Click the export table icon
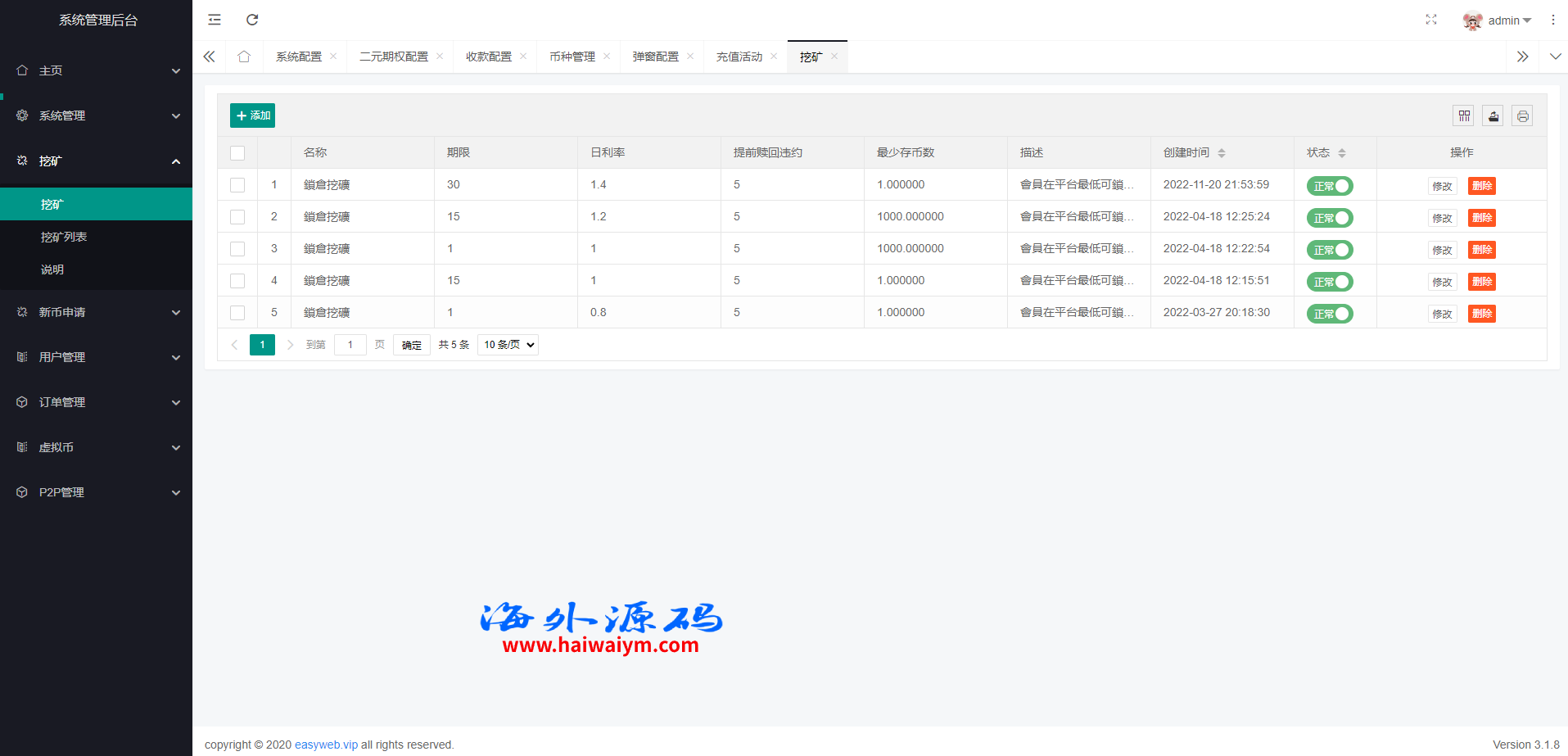Image resolution: width=1568 pixels, height=756 pixels. 1493,116
